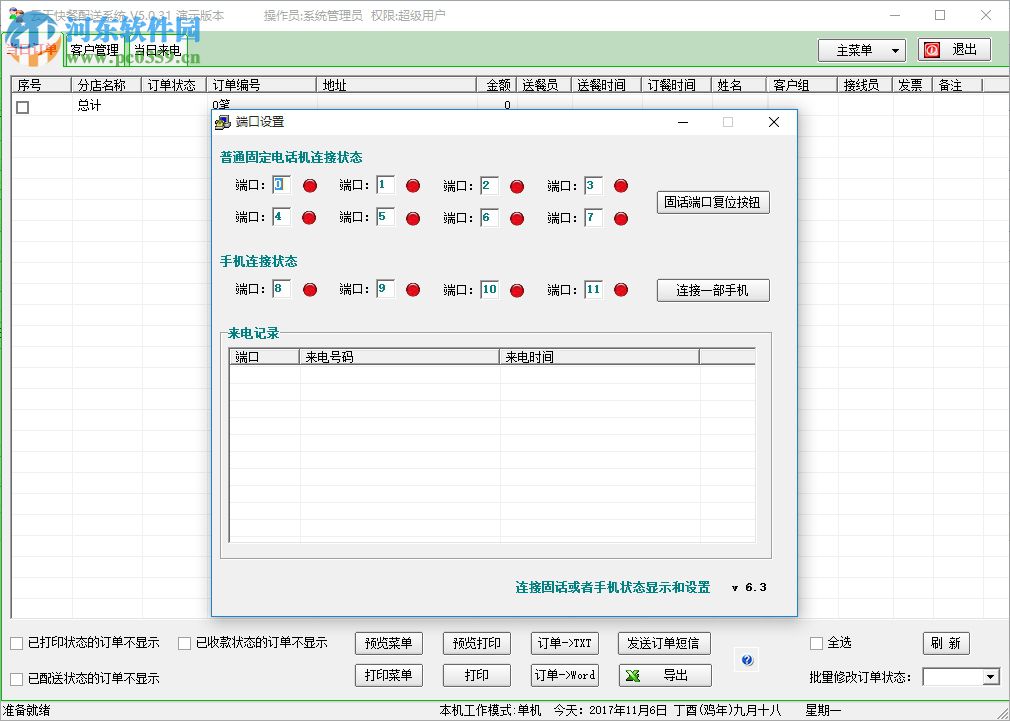The image size is (1010, 721).
Task: Expand the 批量修改订单状态 combo box
Action: [991, 677]
